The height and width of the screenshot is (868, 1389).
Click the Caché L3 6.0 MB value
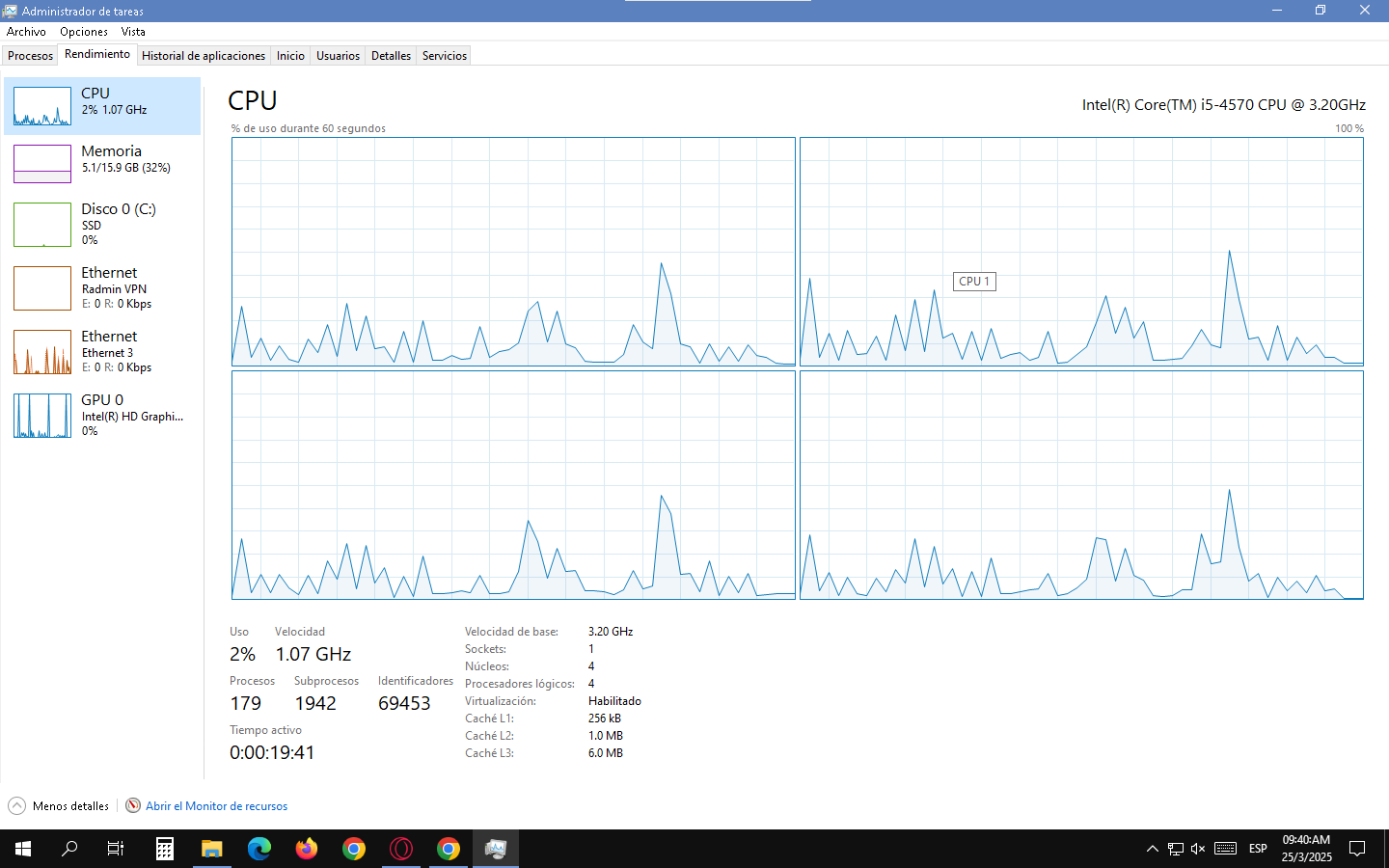coord(606,753)
